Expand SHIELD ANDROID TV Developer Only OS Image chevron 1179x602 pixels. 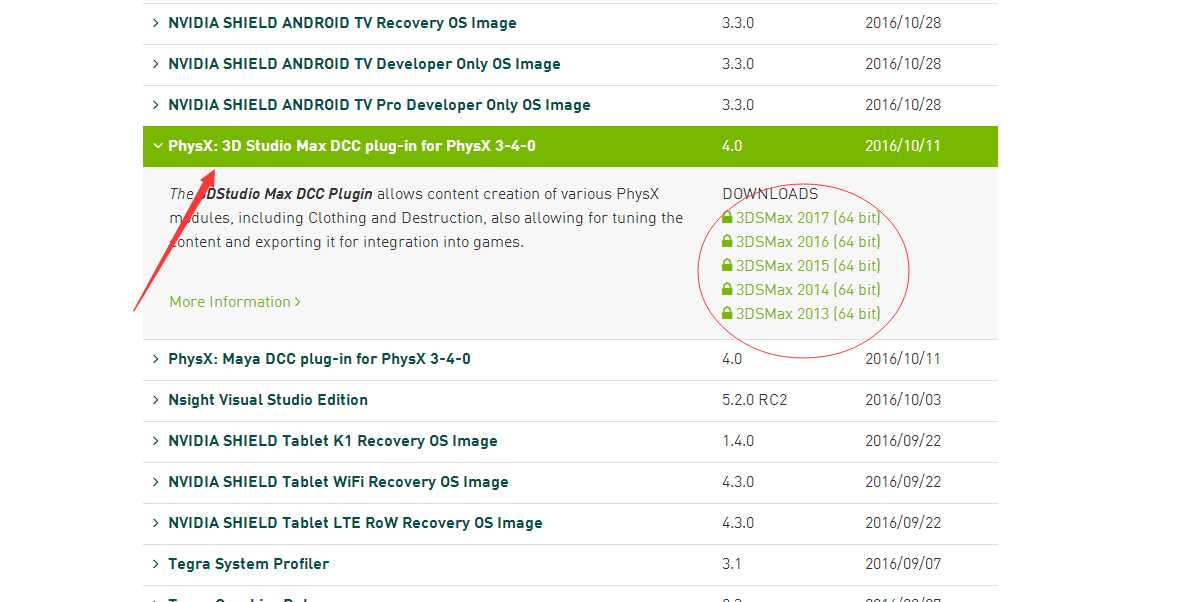[156, 64]
